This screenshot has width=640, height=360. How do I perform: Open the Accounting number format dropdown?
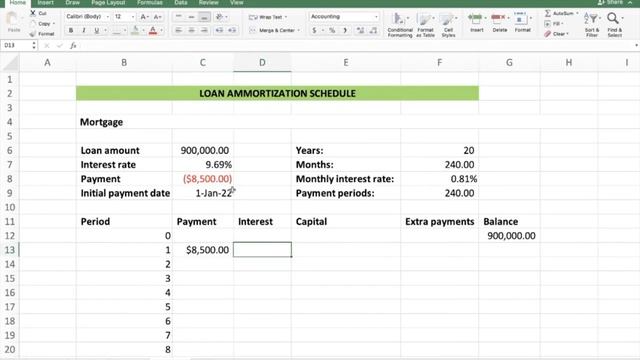[376, 17]
